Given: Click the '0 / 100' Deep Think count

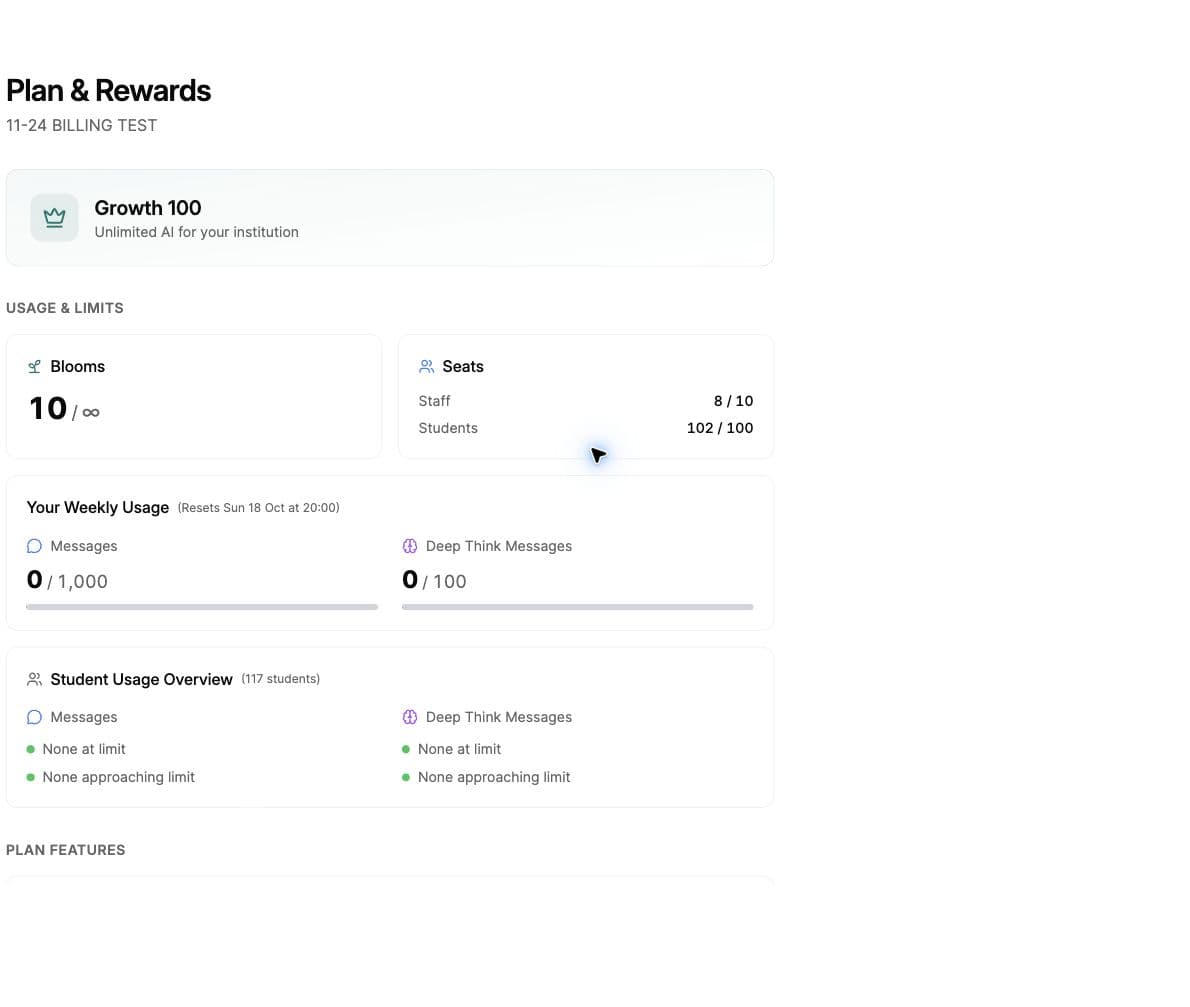Looking at the screenshot, I should coord(434,581).
